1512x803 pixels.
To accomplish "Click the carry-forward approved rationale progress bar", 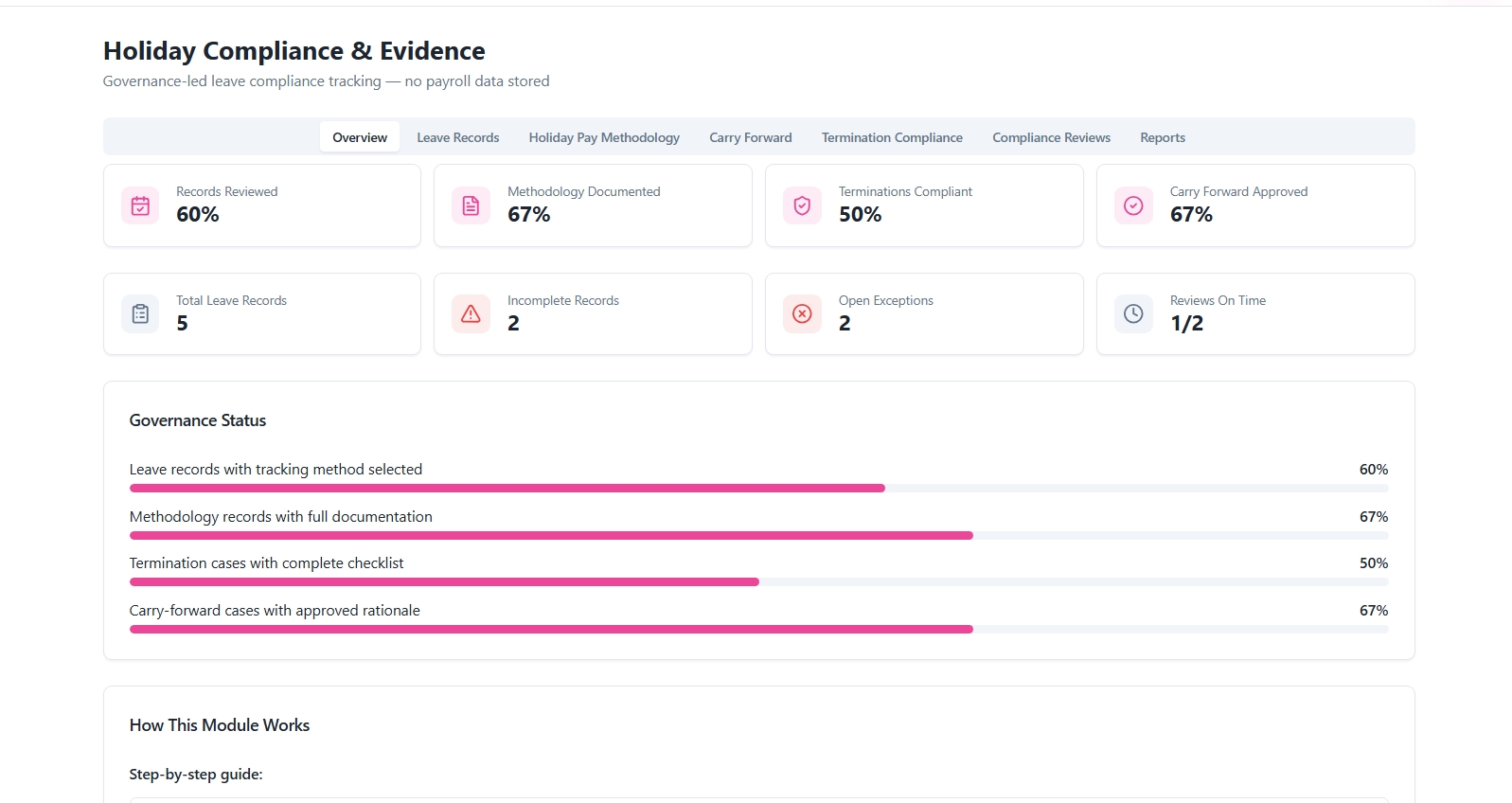I will (758, 630).
